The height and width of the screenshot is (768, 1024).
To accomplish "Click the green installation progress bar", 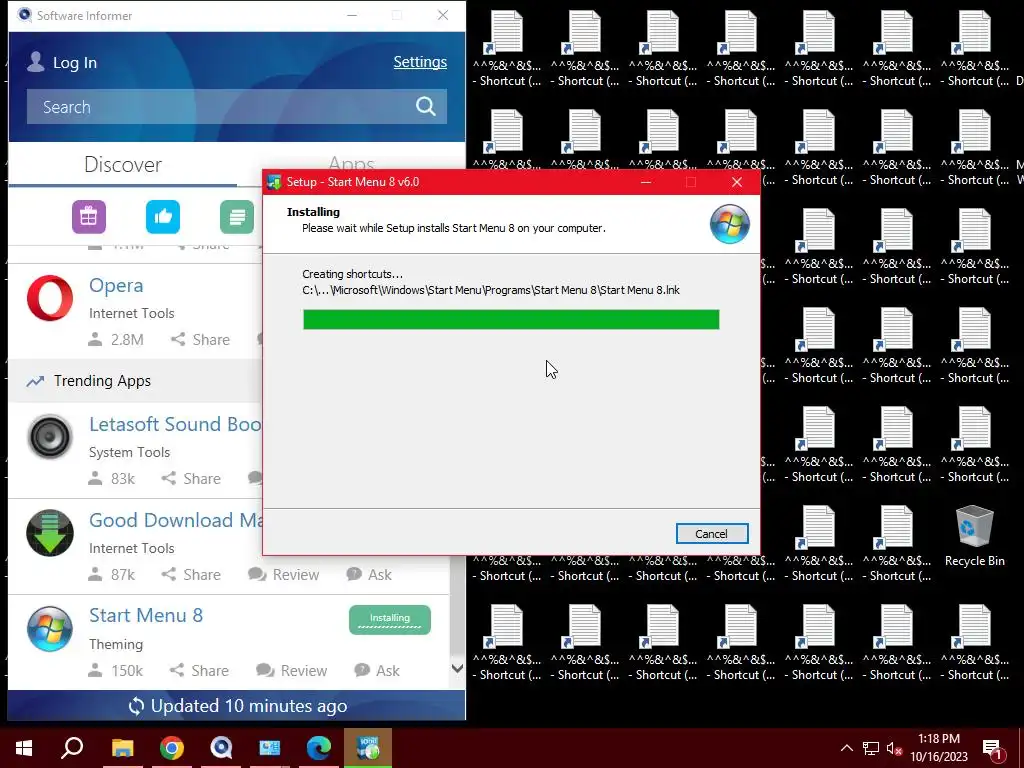I will pos(511,319).
